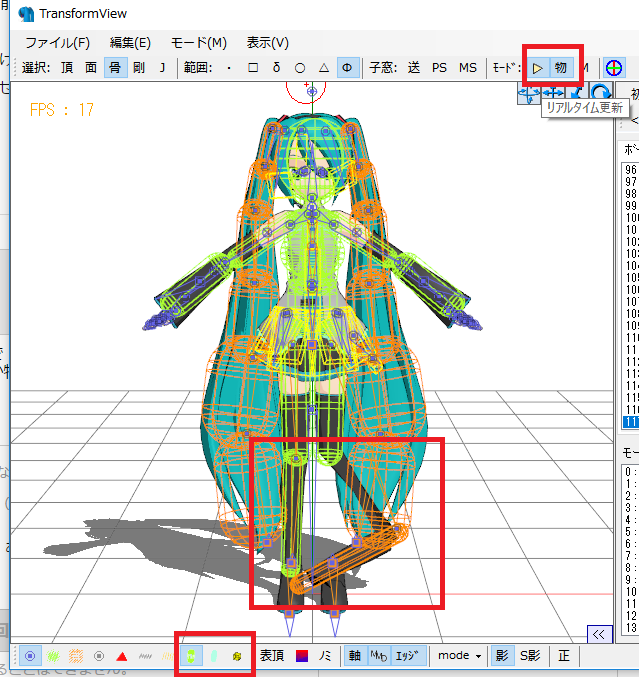Toggle light cyan capsule rigid body icon
Viewport: 639px width, 677px height.
pyautogui.click(x=214, y=656)
